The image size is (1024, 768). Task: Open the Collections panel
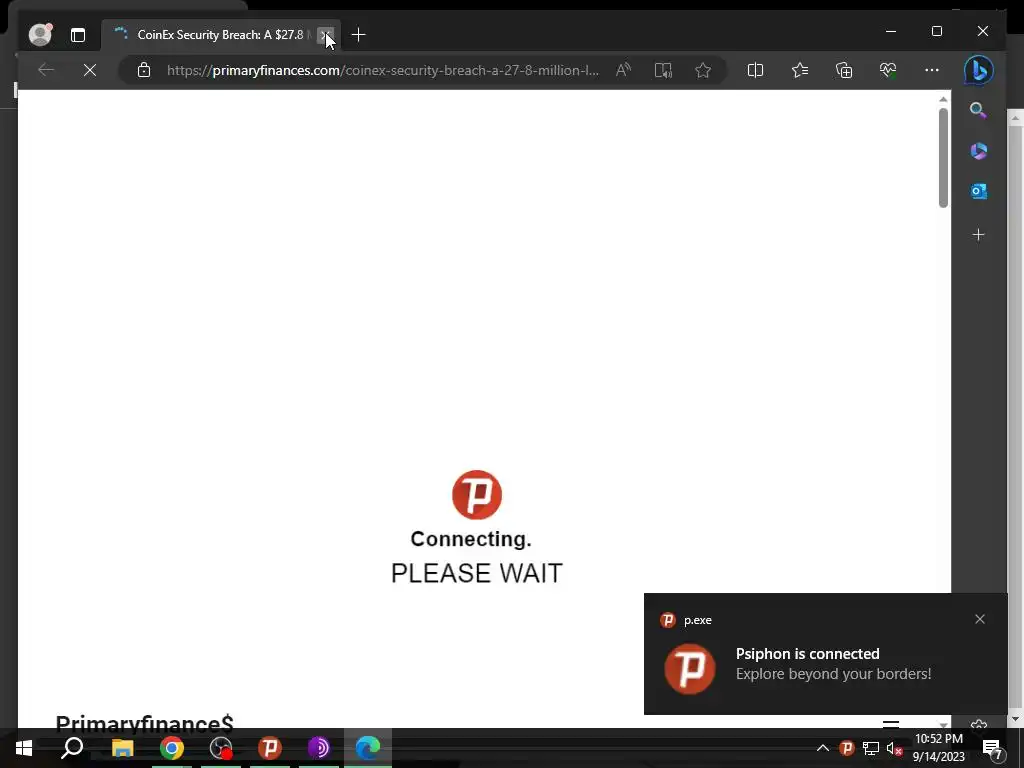point(844,70)
